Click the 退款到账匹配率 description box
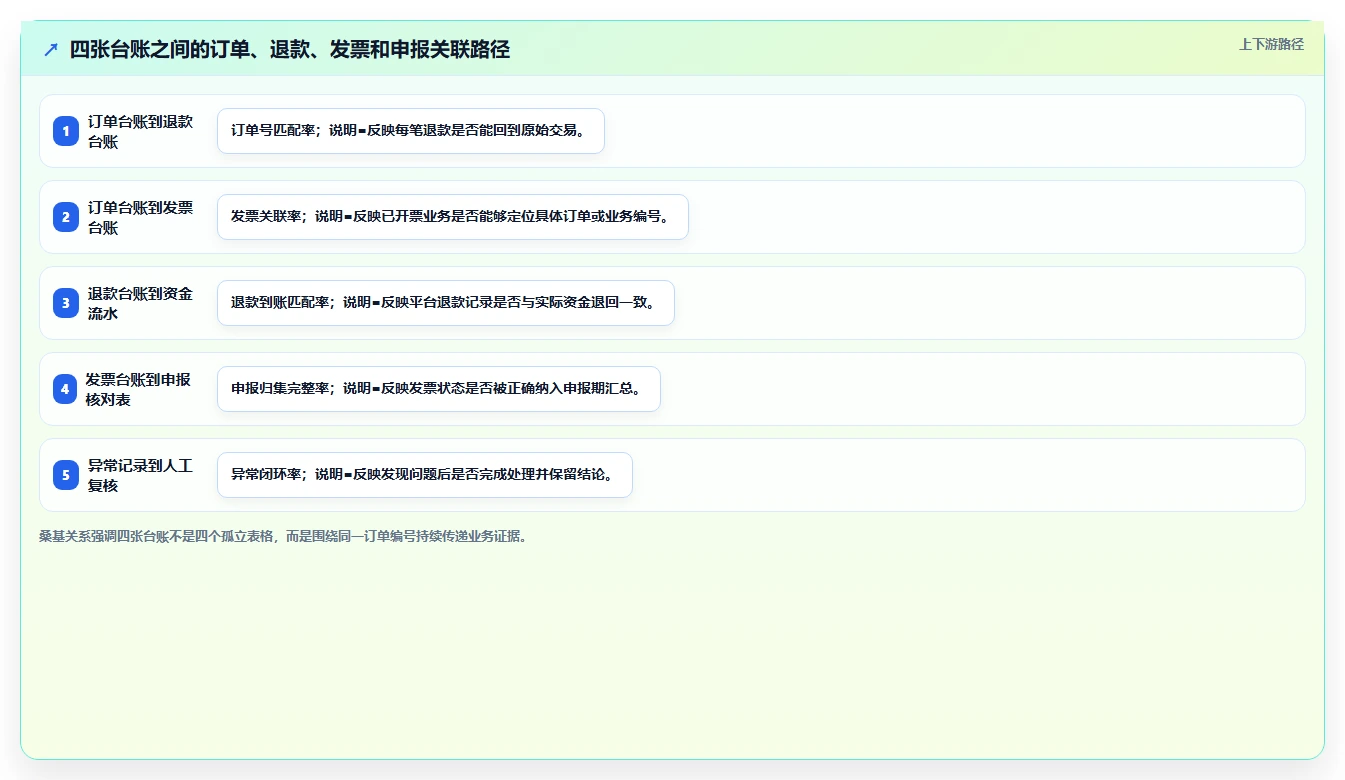The width and height of the screenshot is (1345, 780). pyautogui.click(x=446, y=303)
